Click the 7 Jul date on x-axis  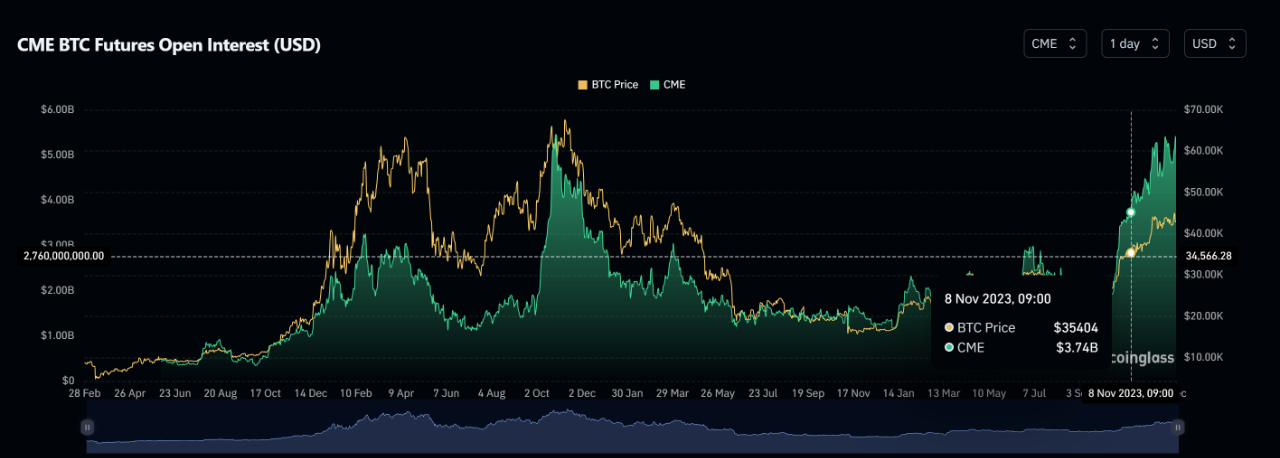click(x=1036, y=394)
